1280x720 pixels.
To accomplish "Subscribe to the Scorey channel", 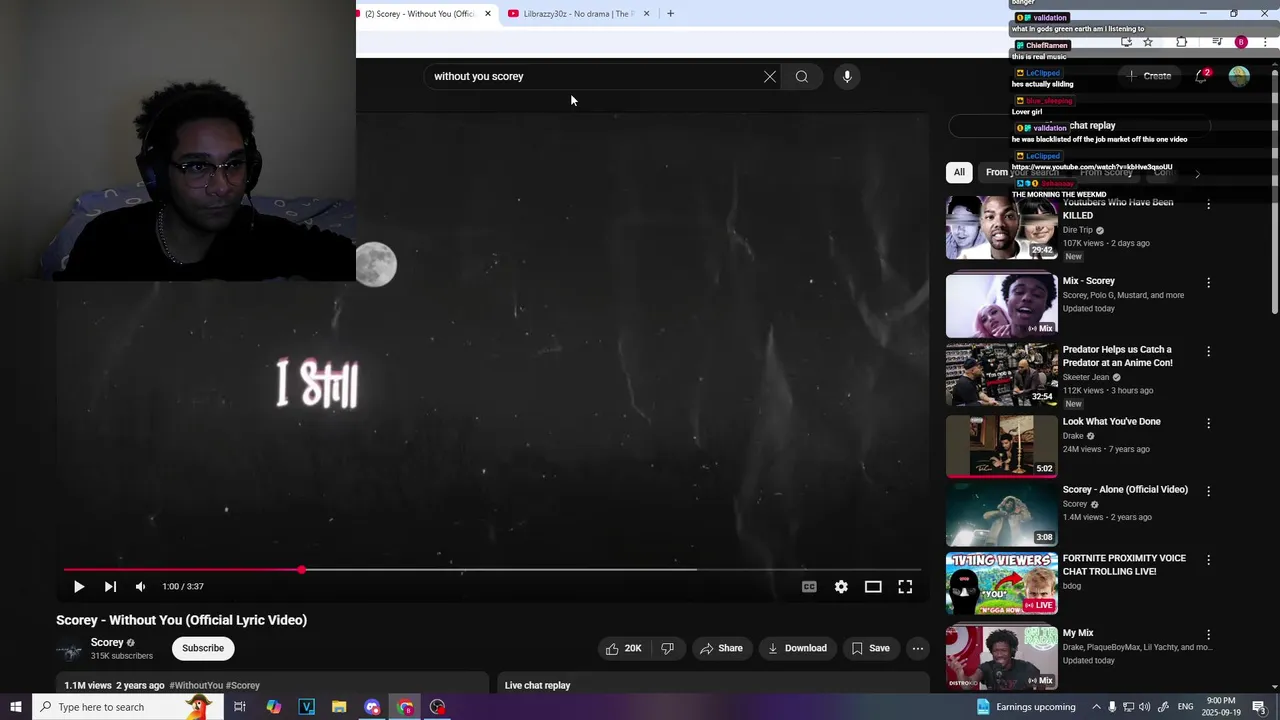I will 203,648.
